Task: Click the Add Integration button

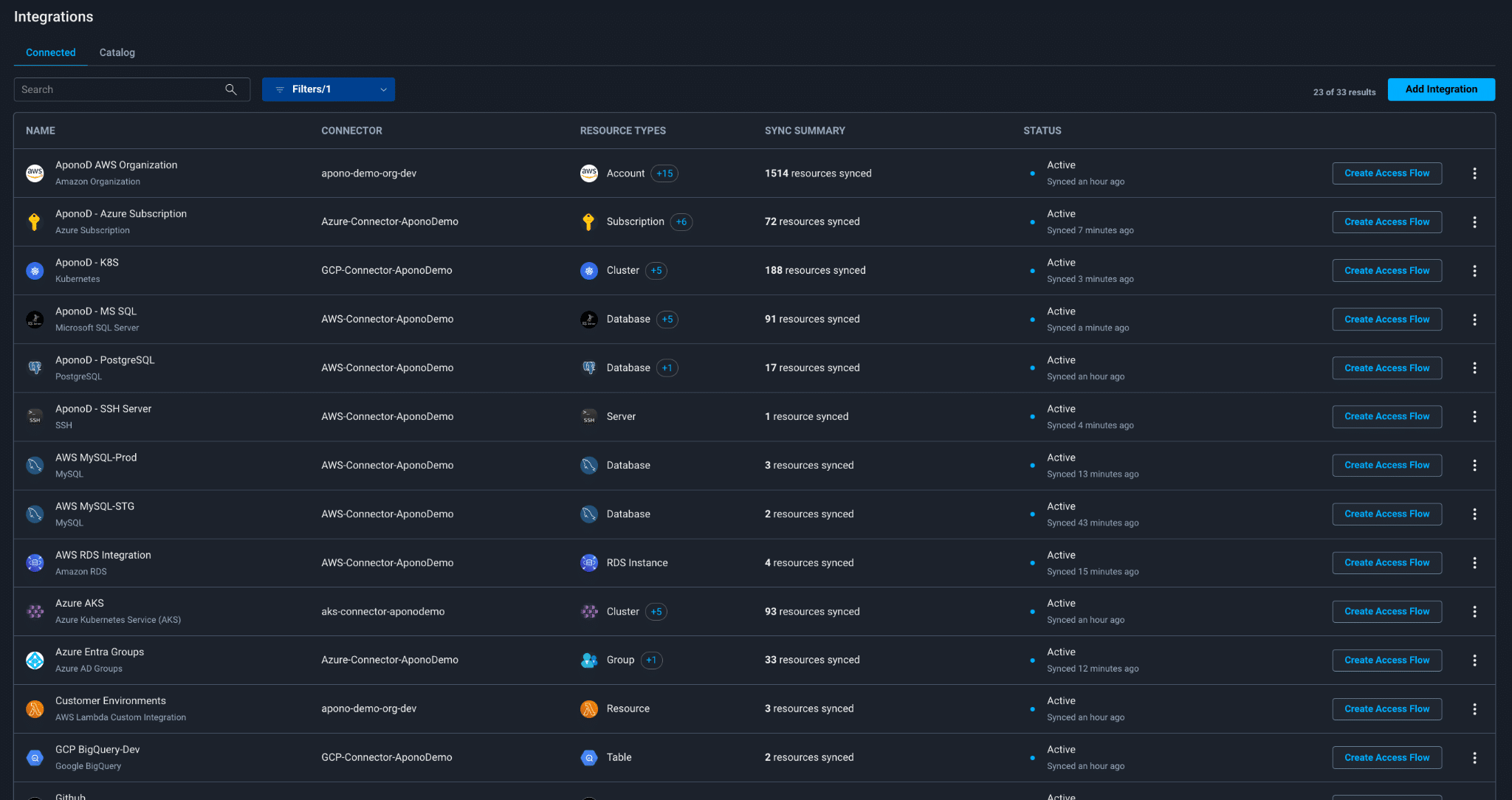Action: (1441, 89)
